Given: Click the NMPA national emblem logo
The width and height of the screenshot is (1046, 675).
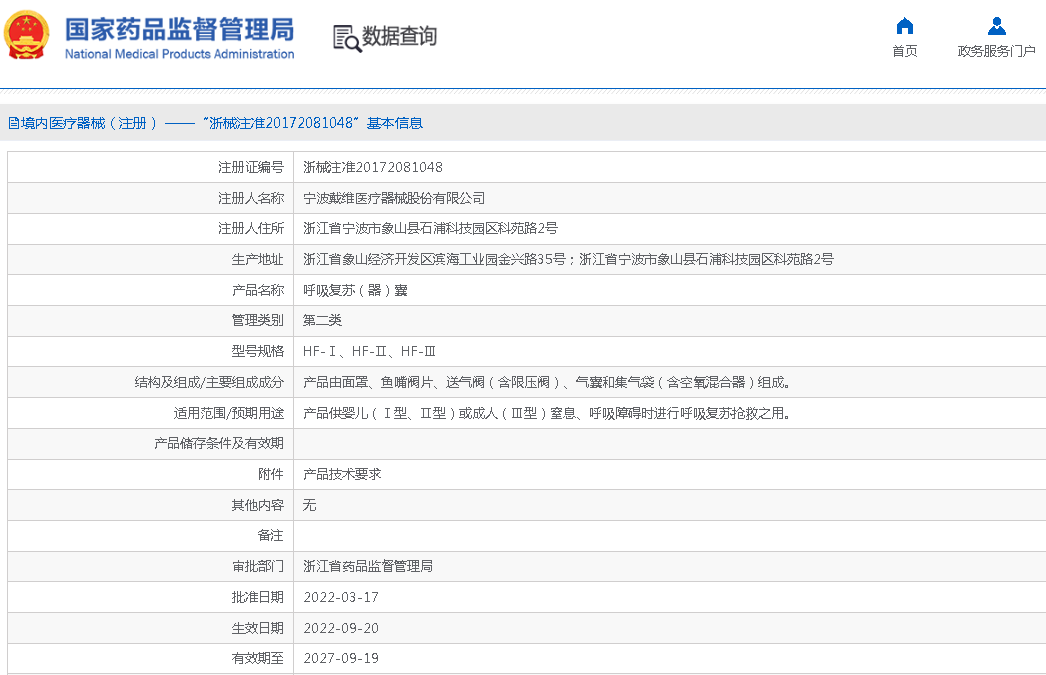Looking at the screenshot, I should pyautogui.click(x=27, y=35).
